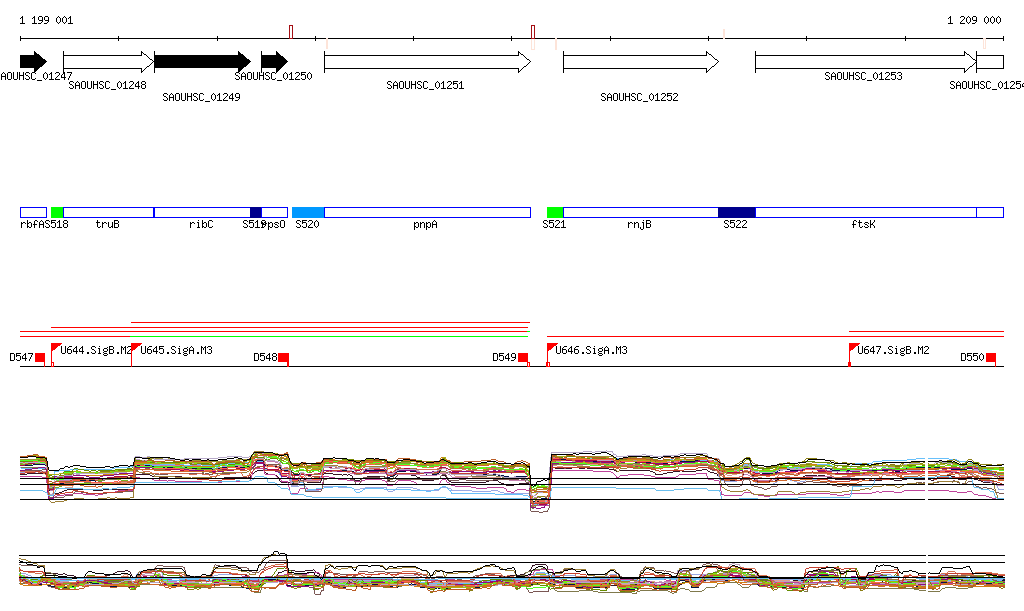
Task: Click the U646.SigA.M3 label text
Action: pyautogui.click(x=592, y=350)
